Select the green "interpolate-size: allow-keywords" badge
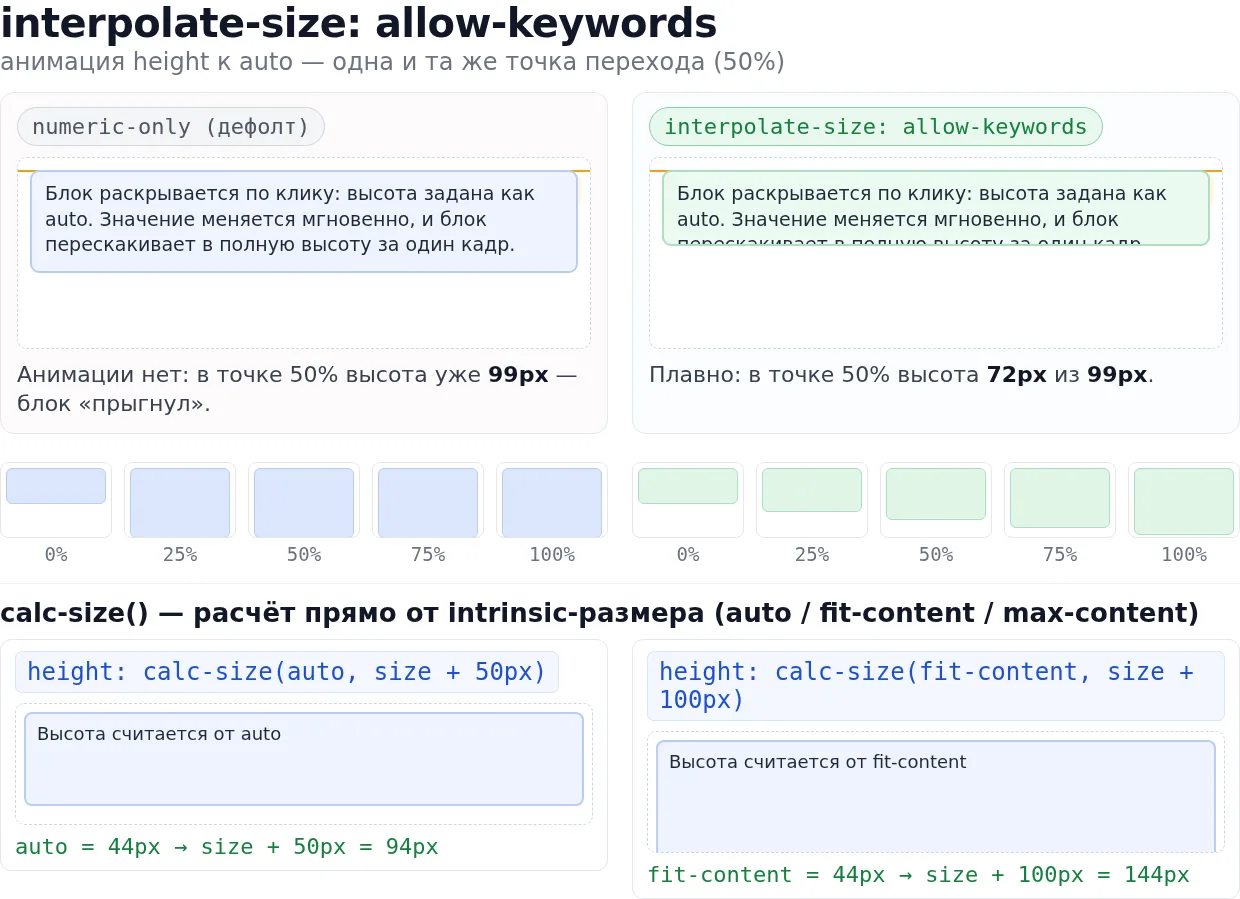1240x899 pixels. [x=876, y=127]
